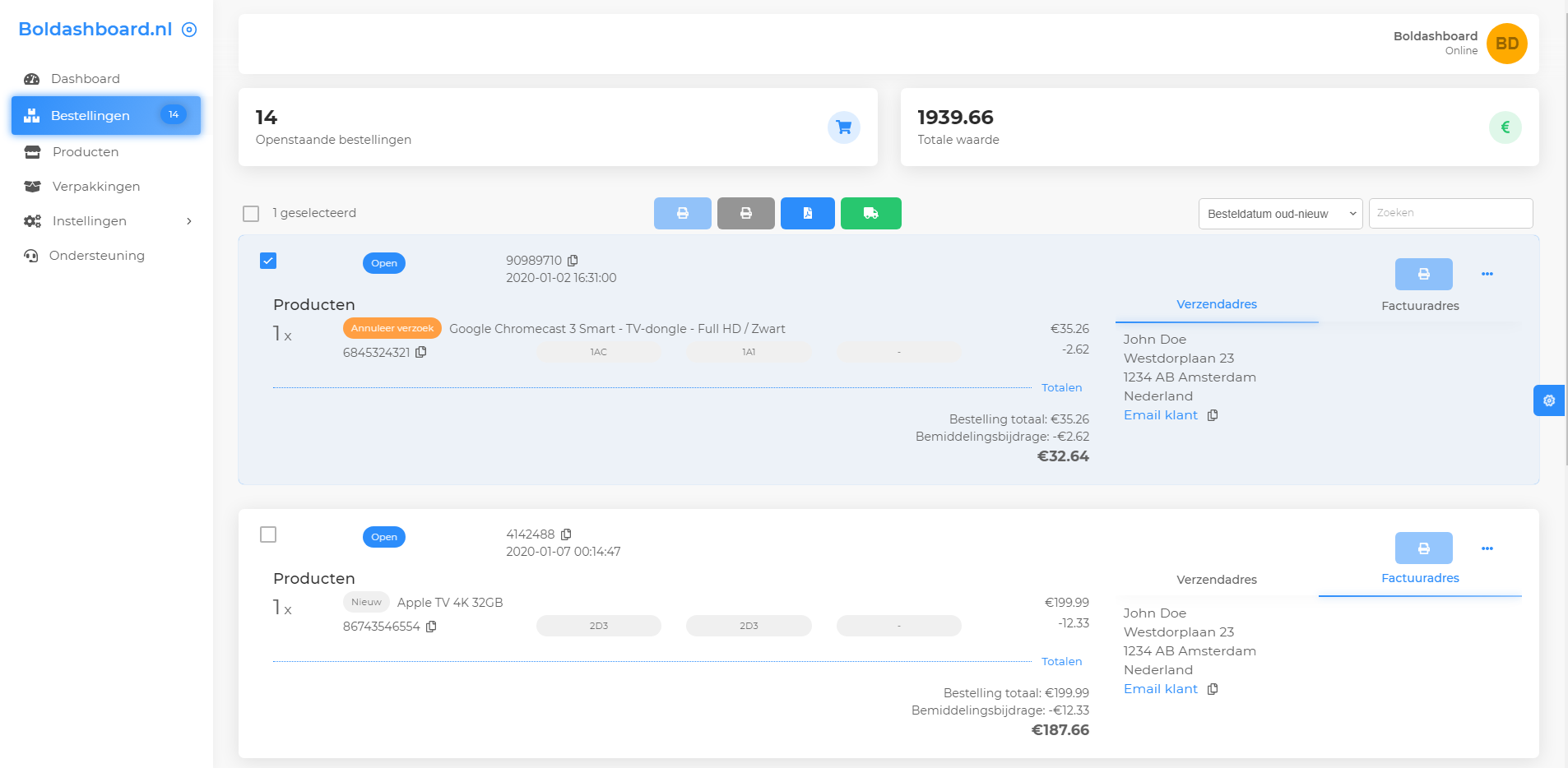Open Producten in the sidebar

86,152
